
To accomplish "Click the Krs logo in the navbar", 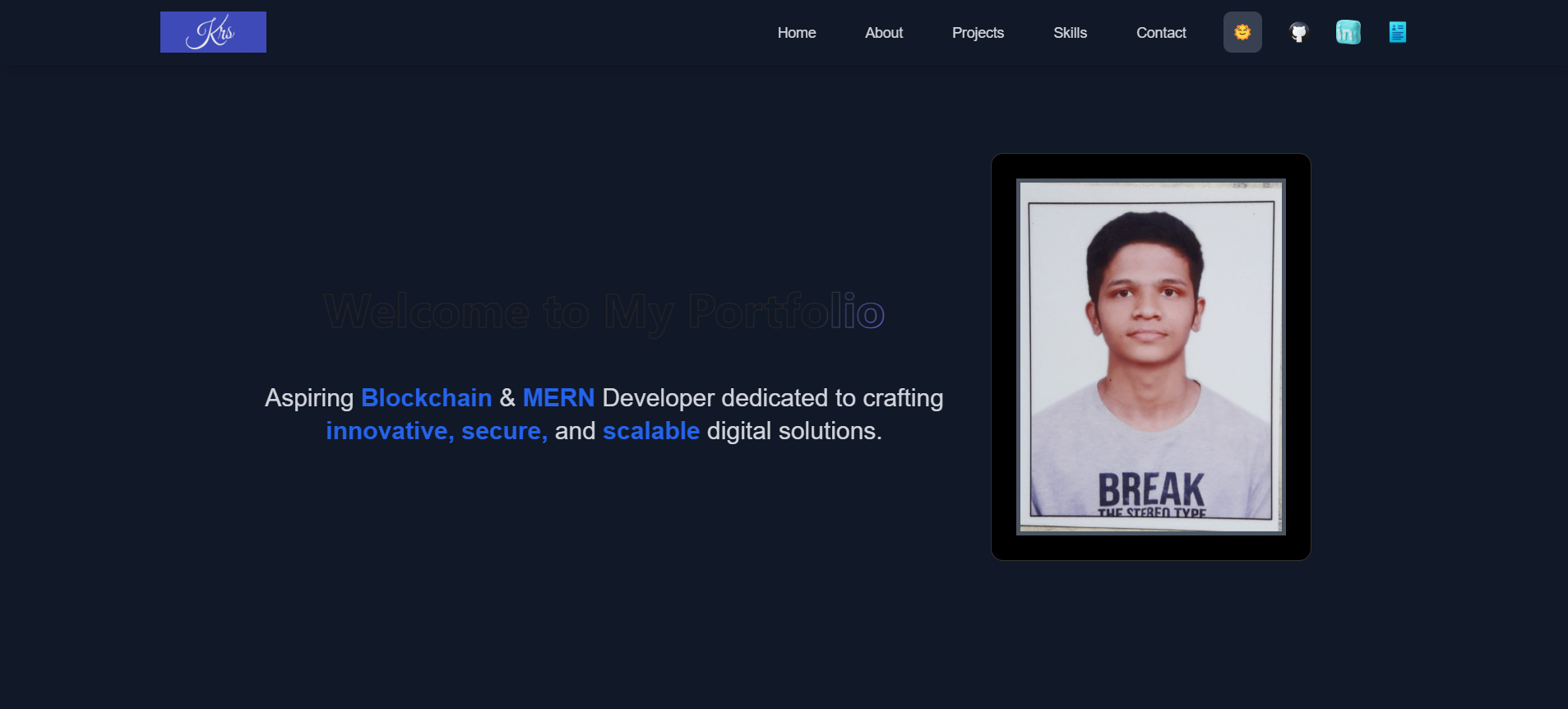I will pyautogui.click(x=213, y=32).
